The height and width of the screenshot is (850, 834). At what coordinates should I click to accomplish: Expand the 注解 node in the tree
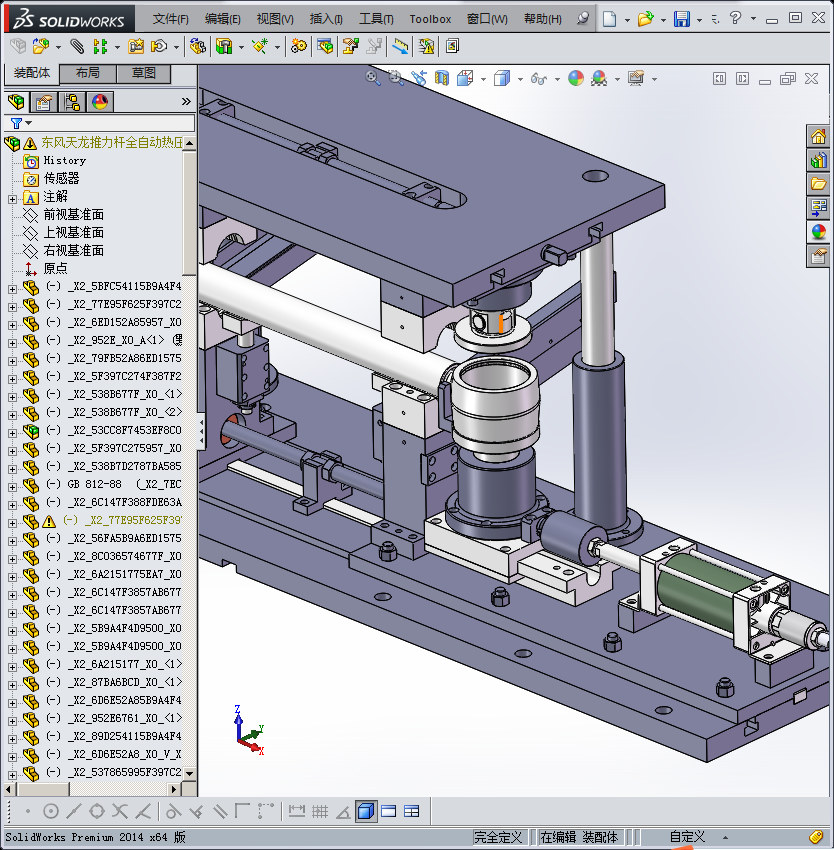point(12,197)
